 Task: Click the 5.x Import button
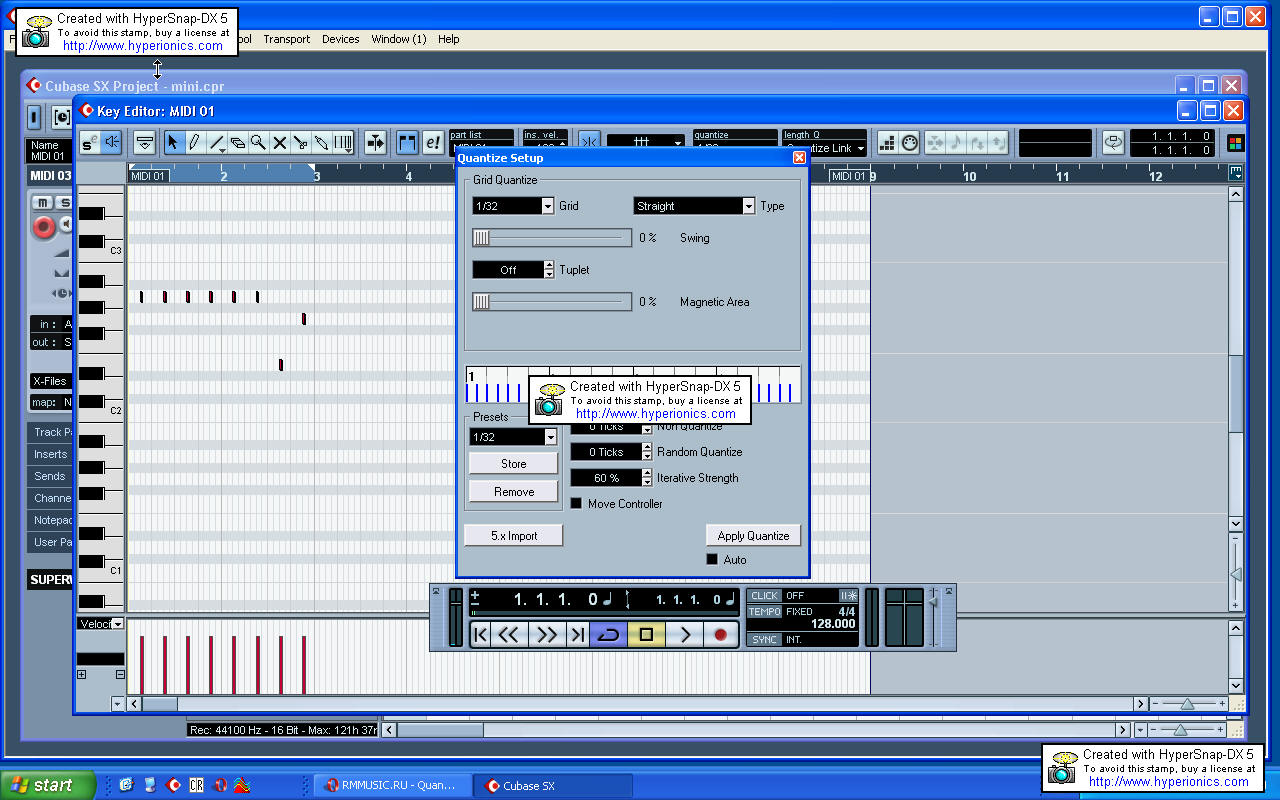[x=514, y=536]
